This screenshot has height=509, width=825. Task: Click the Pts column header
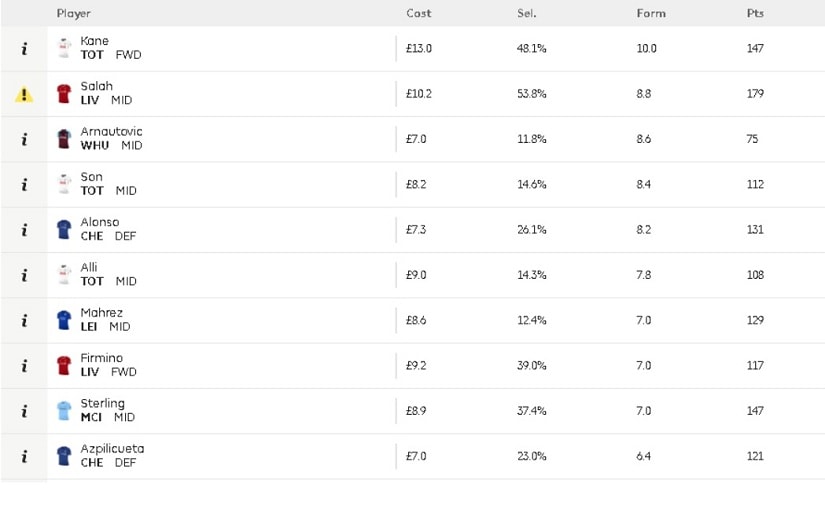[755, 14]
